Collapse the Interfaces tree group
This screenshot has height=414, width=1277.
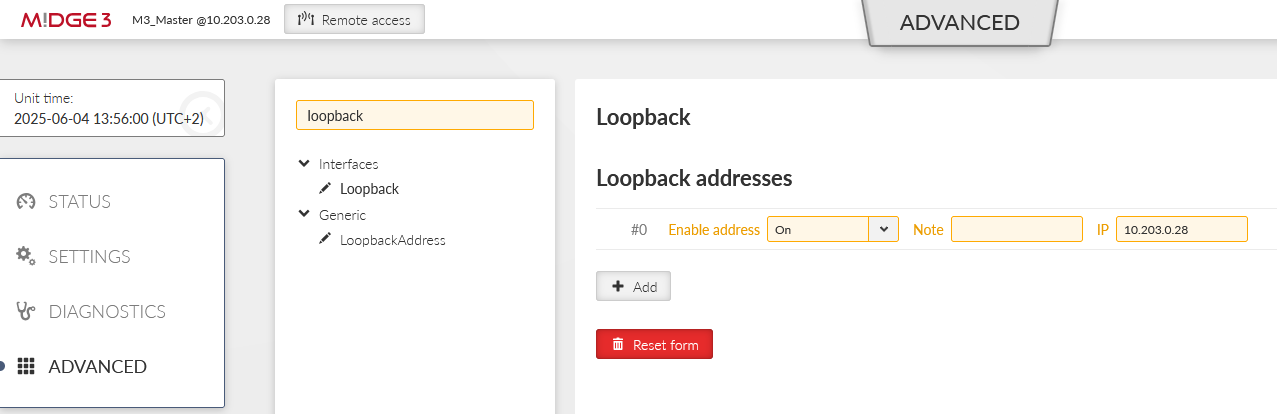coord(304,163)
